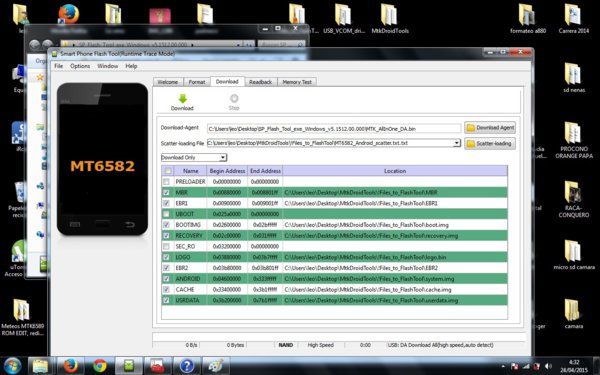This screenshot has width=600, height=375.
Task: Open the red taskbar application icon
Action: coord(158,366)
